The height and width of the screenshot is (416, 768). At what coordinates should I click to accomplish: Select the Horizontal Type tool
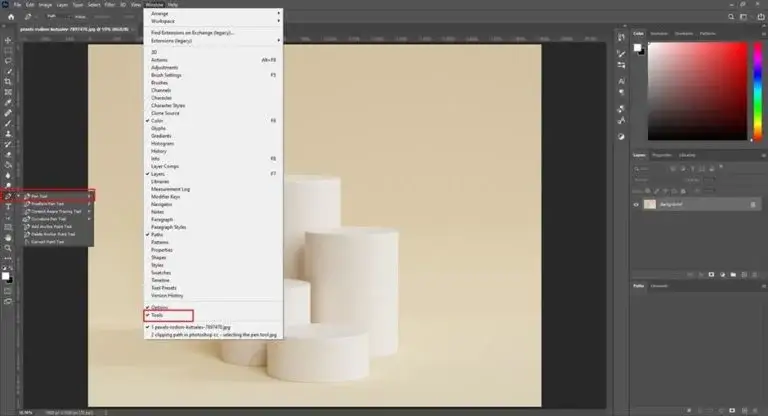point(8,207)
